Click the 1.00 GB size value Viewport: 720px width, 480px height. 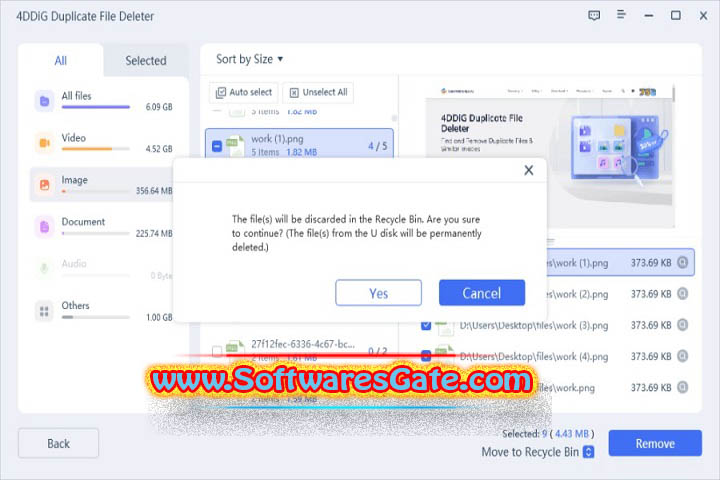click(x=159, y=317)
